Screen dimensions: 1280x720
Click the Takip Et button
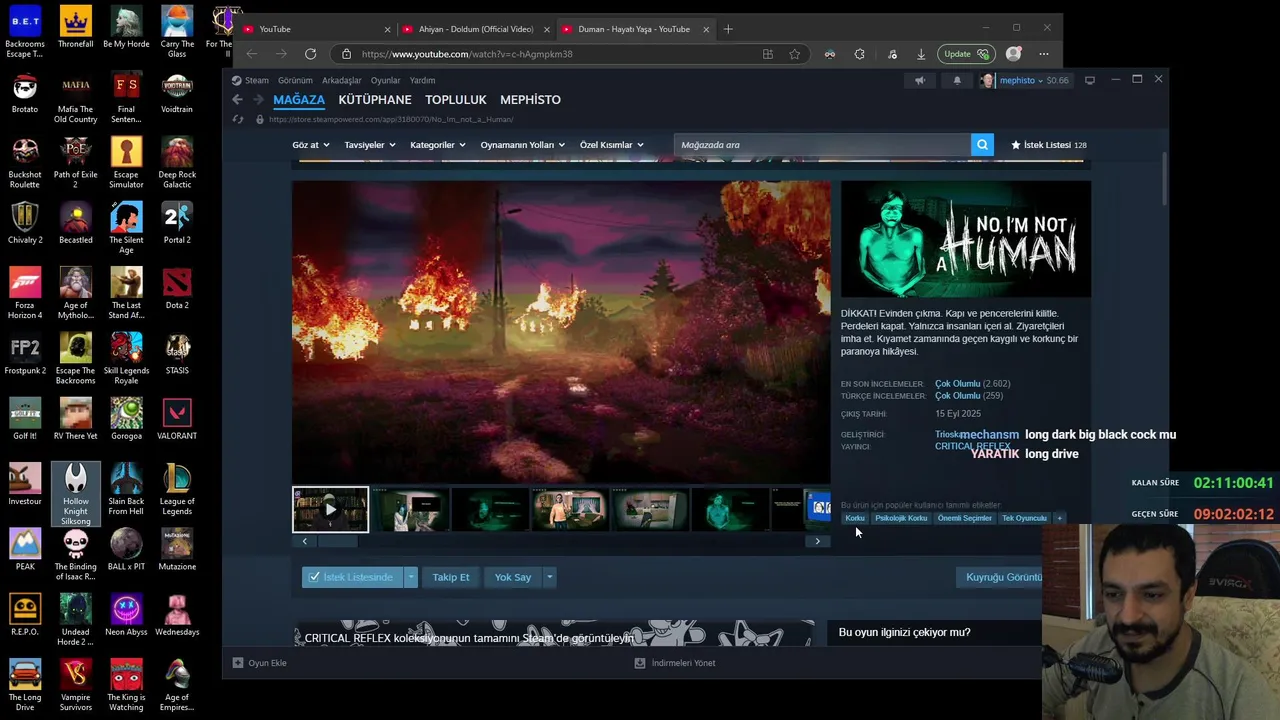451,577
